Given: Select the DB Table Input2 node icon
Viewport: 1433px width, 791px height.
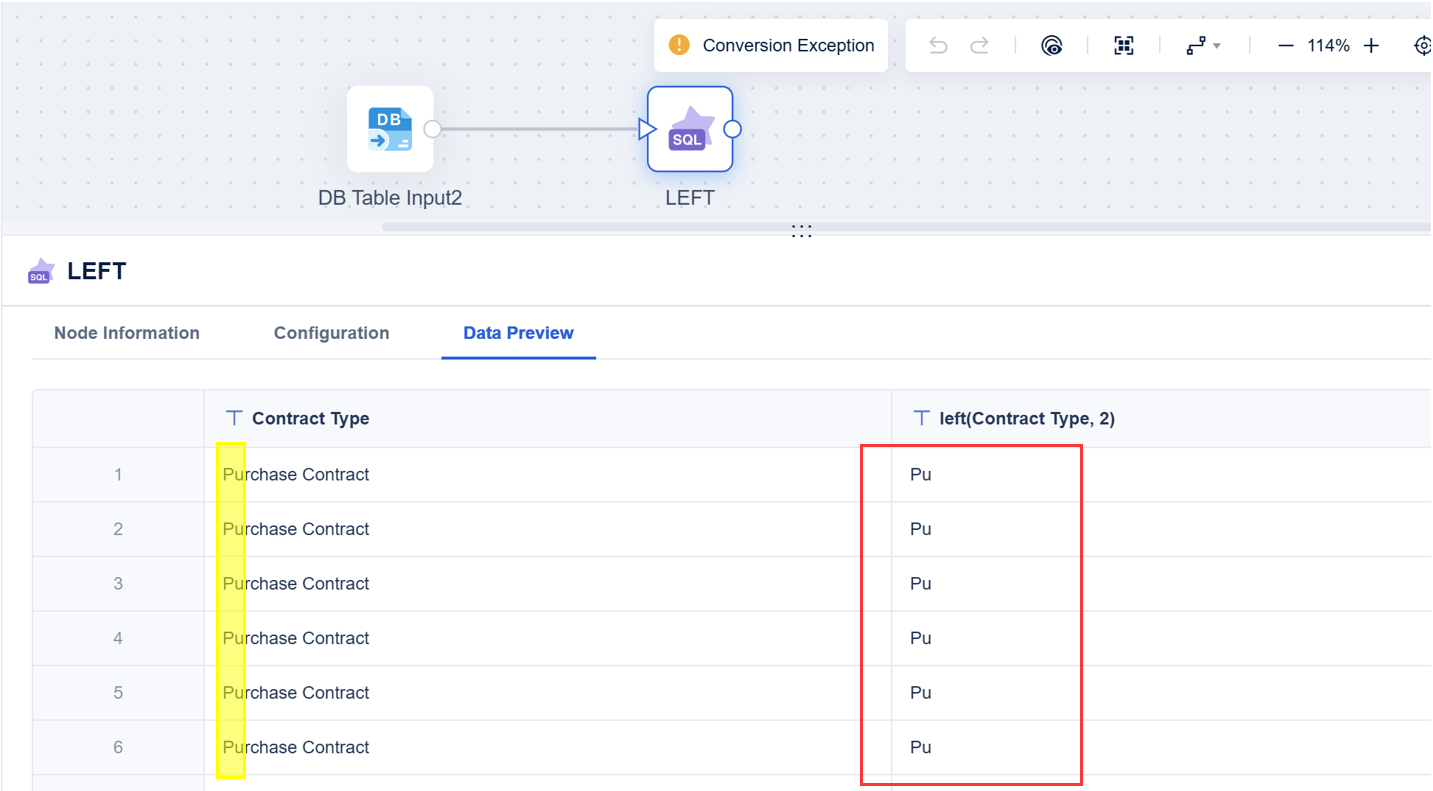Looking at the screenshot, I should (390, 129).
